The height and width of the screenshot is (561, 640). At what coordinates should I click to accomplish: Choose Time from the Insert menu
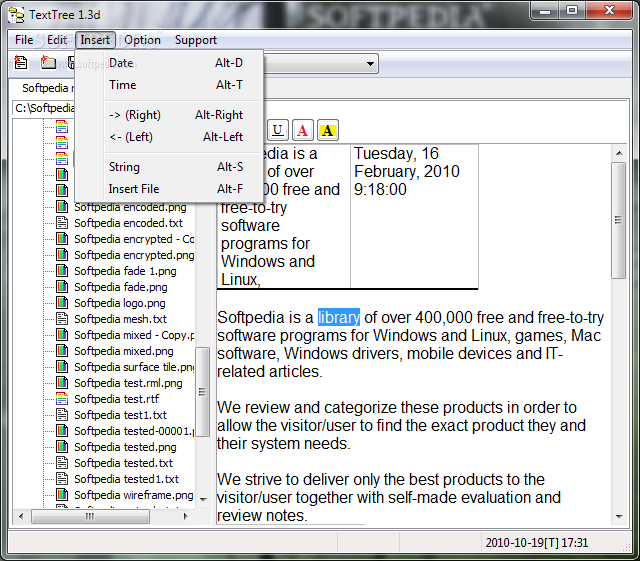pos(169,85)
